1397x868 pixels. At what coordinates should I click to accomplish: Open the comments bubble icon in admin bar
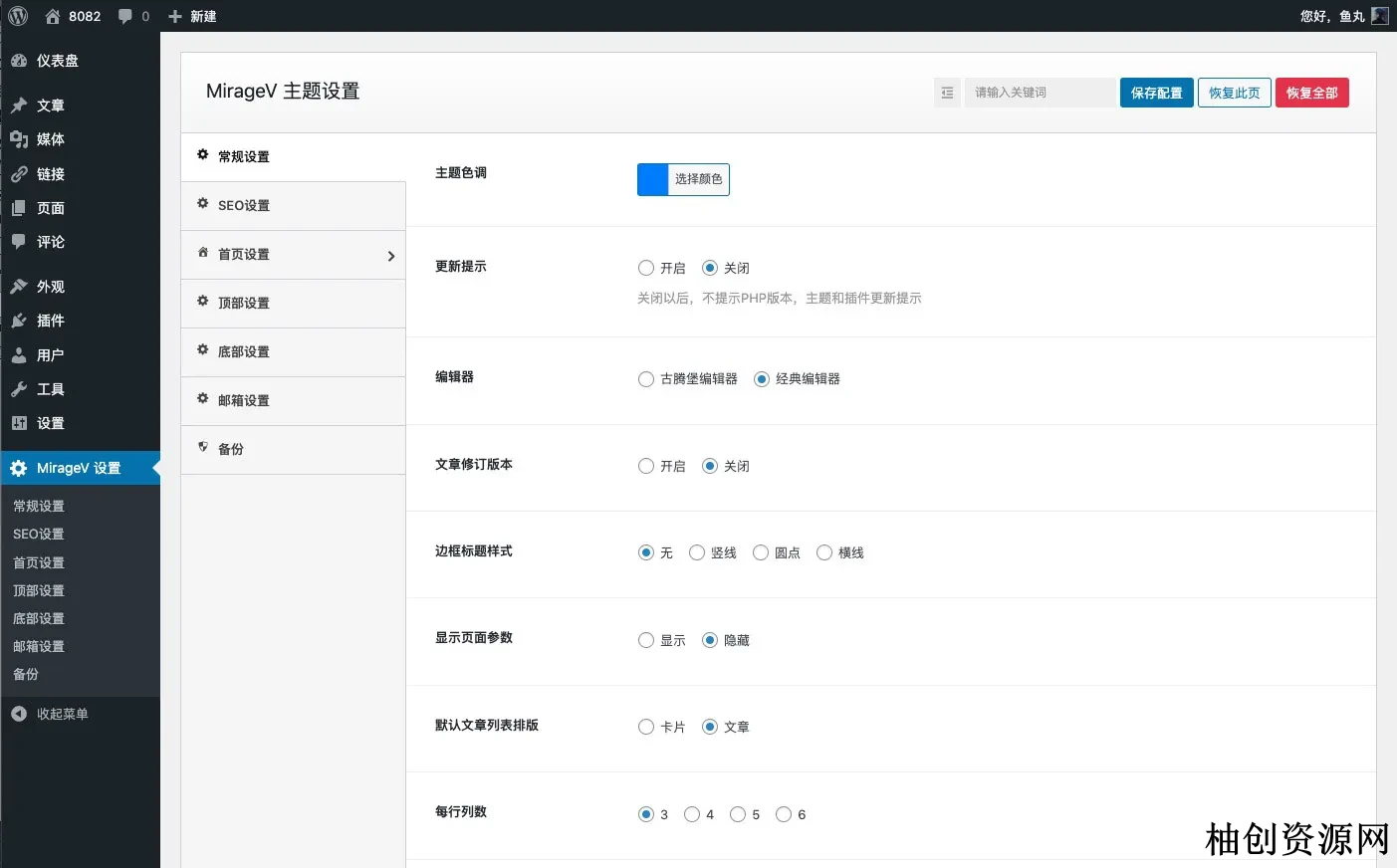(125, 16)
